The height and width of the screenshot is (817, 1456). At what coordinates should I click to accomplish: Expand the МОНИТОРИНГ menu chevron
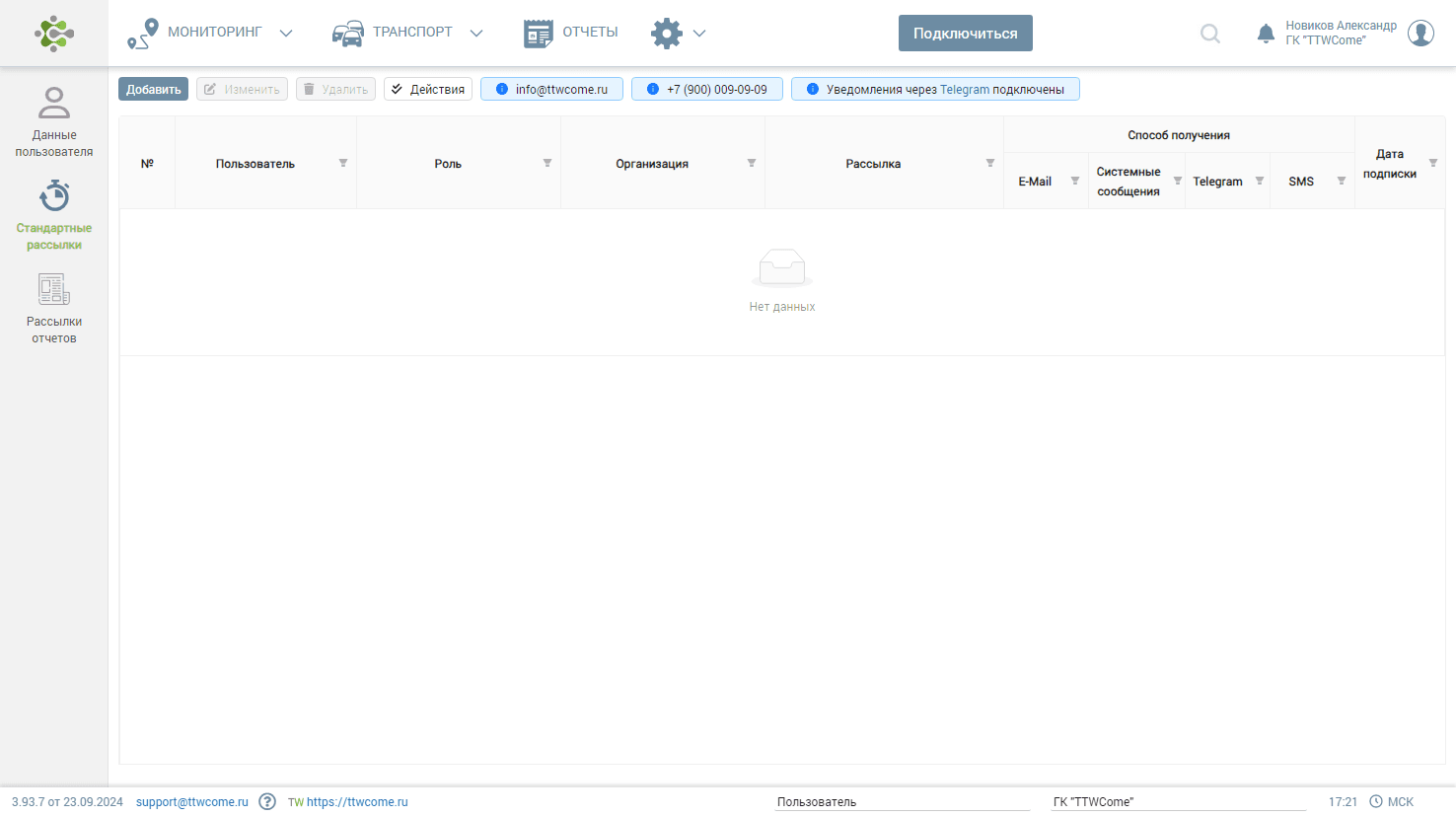[x=286, y=34]
